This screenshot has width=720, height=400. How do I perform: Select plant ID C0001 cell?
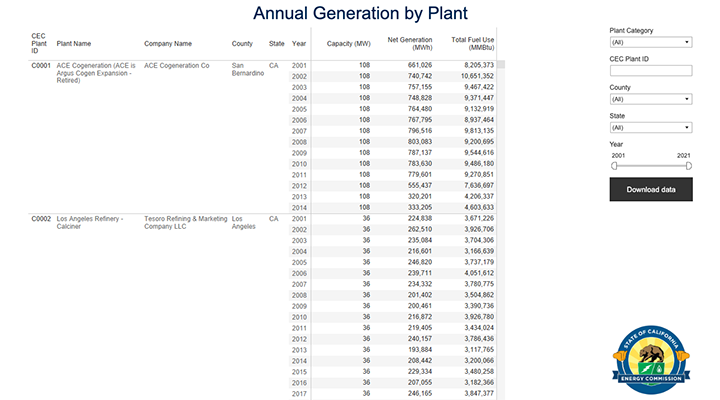(x=41, y=66)
